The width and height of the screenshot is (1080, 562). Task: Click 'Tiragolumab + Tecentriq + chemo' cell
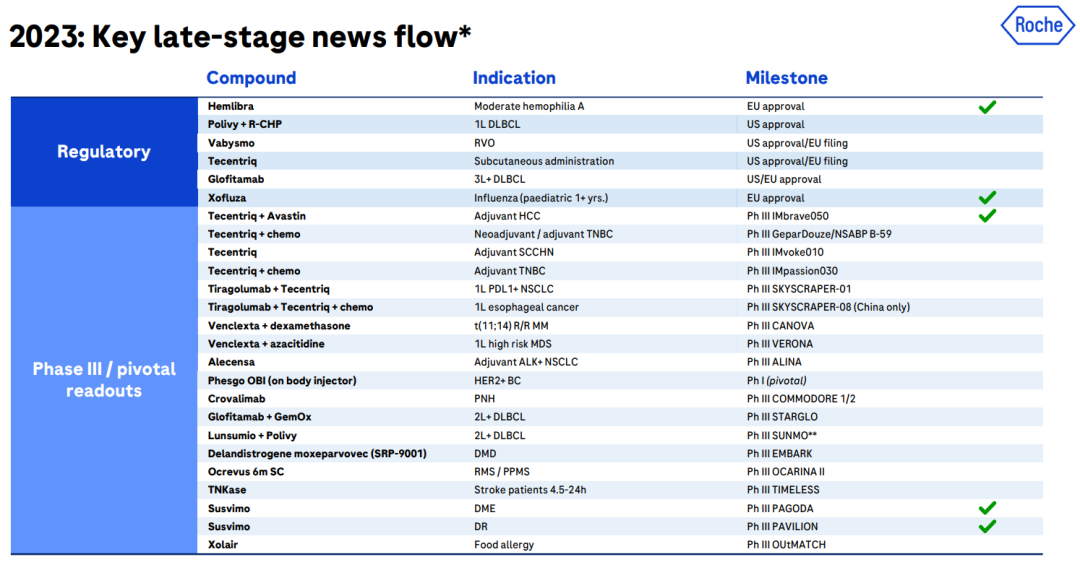[x=290, y=307]
